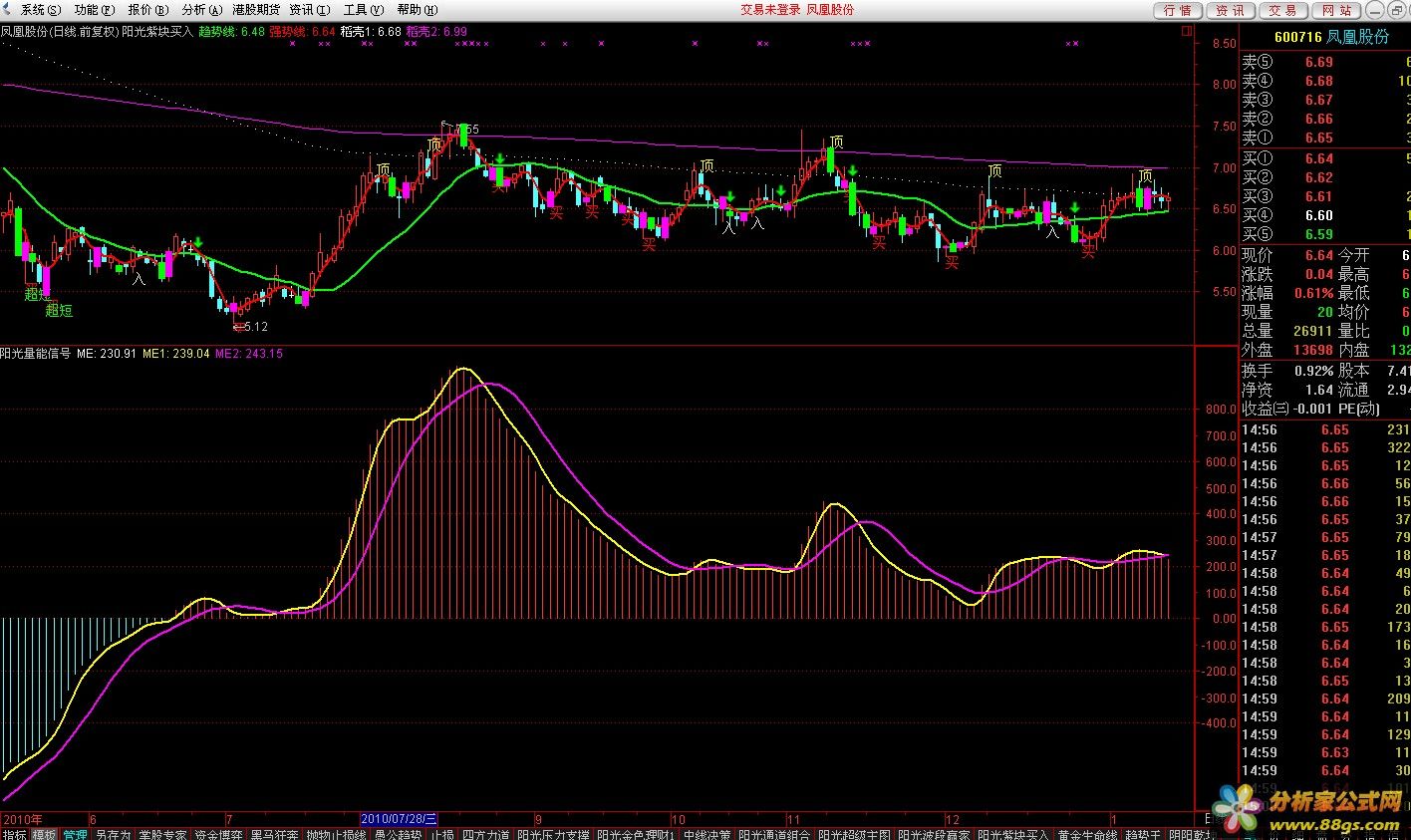Switch to the 资金博弈 indicator tab
The height and width of the screenshot is (840, 1411).
[x=218, y=834]
